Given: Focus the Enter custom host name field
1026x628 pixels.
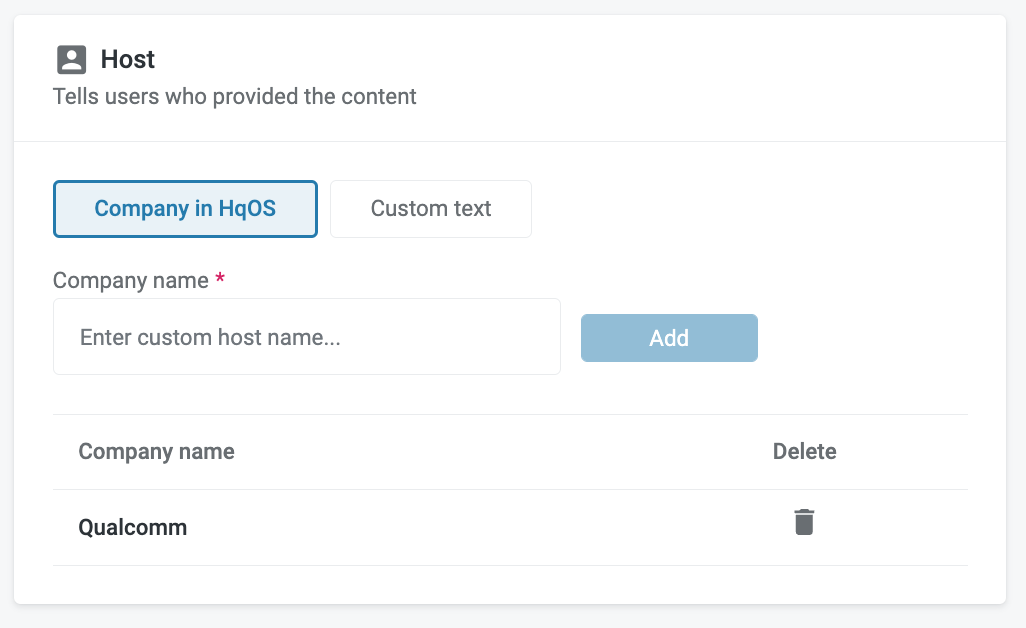Looking at the screenshot, I should coord(306,337).
